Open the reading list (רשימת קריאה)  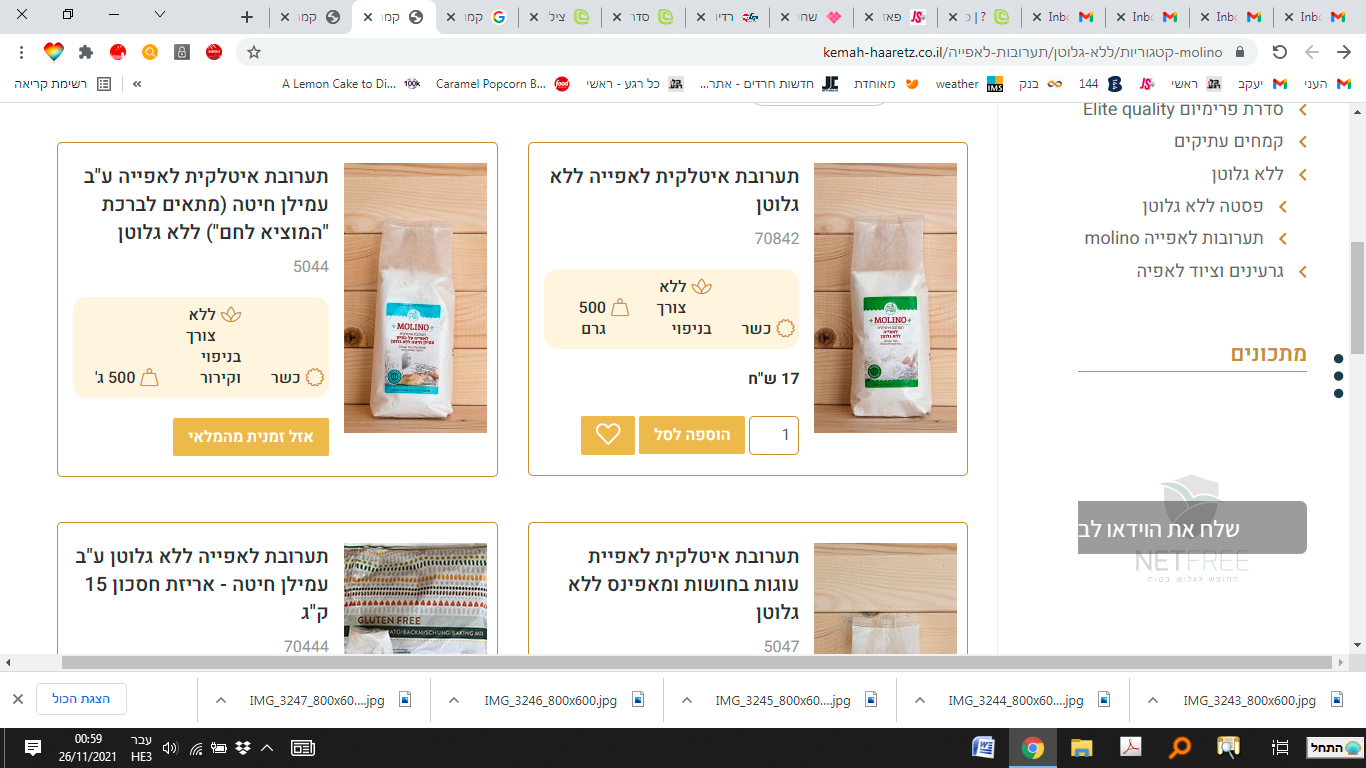coord(64,84)
